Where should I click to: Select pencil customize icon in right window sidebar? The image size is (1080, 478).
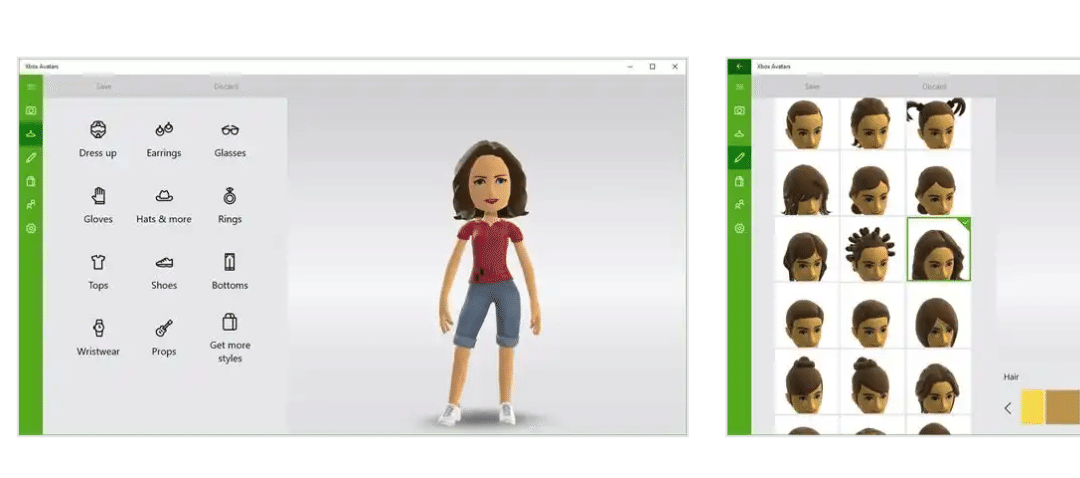tap(740, 158)
